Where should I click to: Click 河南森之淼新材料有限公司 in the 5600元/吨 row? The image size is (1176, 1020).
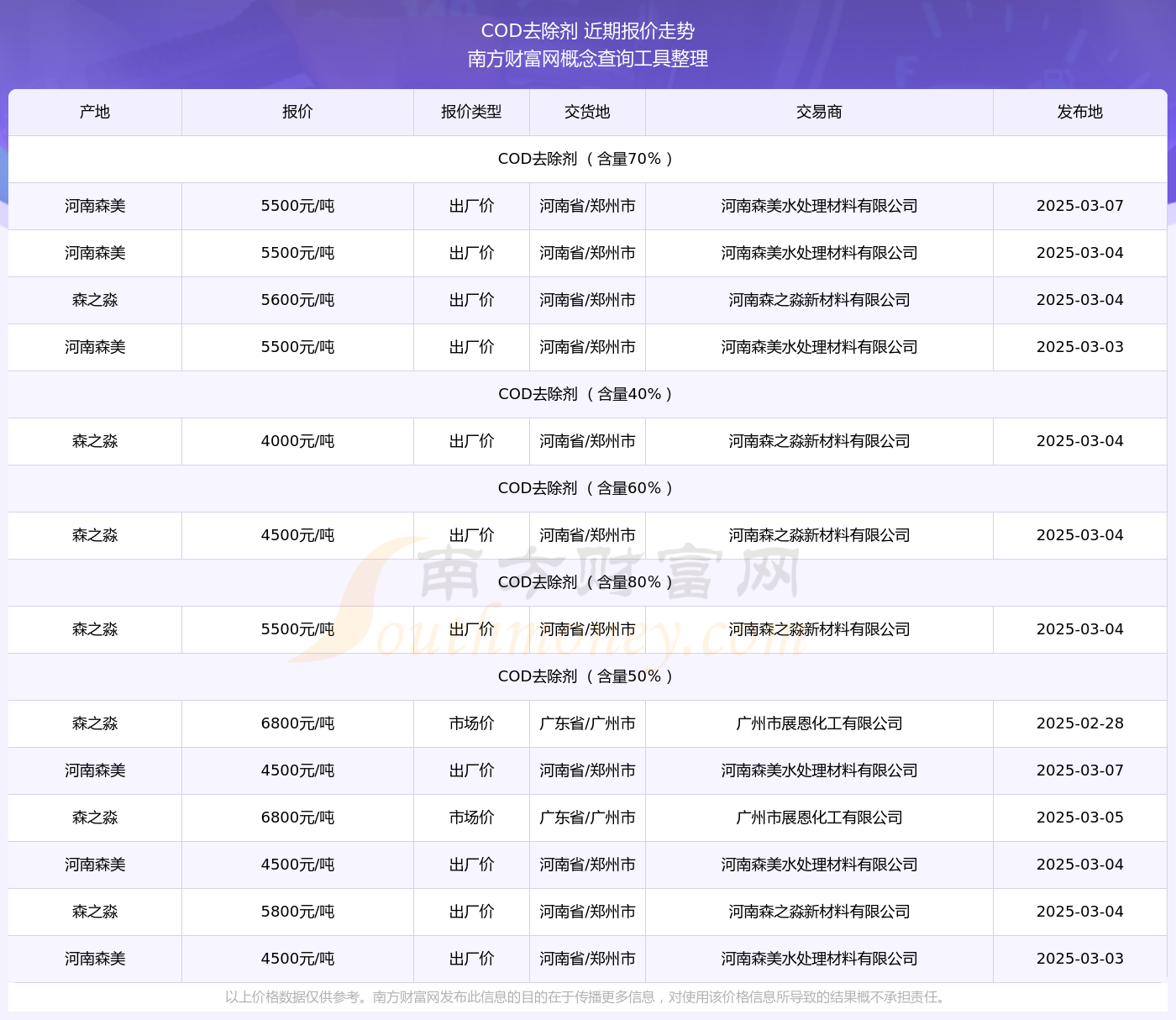tap(819, 300)
